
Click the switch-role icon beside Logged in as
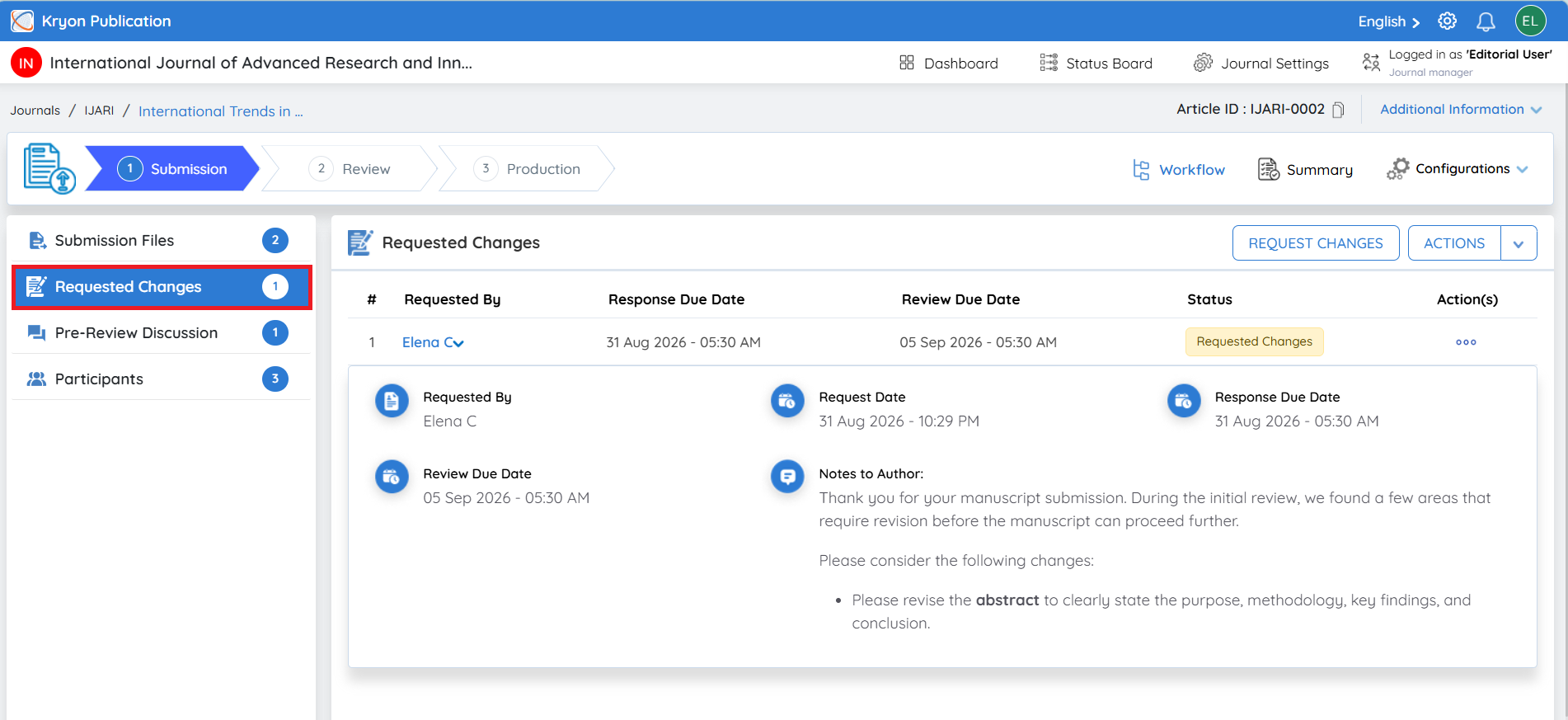click(1371, 63)
